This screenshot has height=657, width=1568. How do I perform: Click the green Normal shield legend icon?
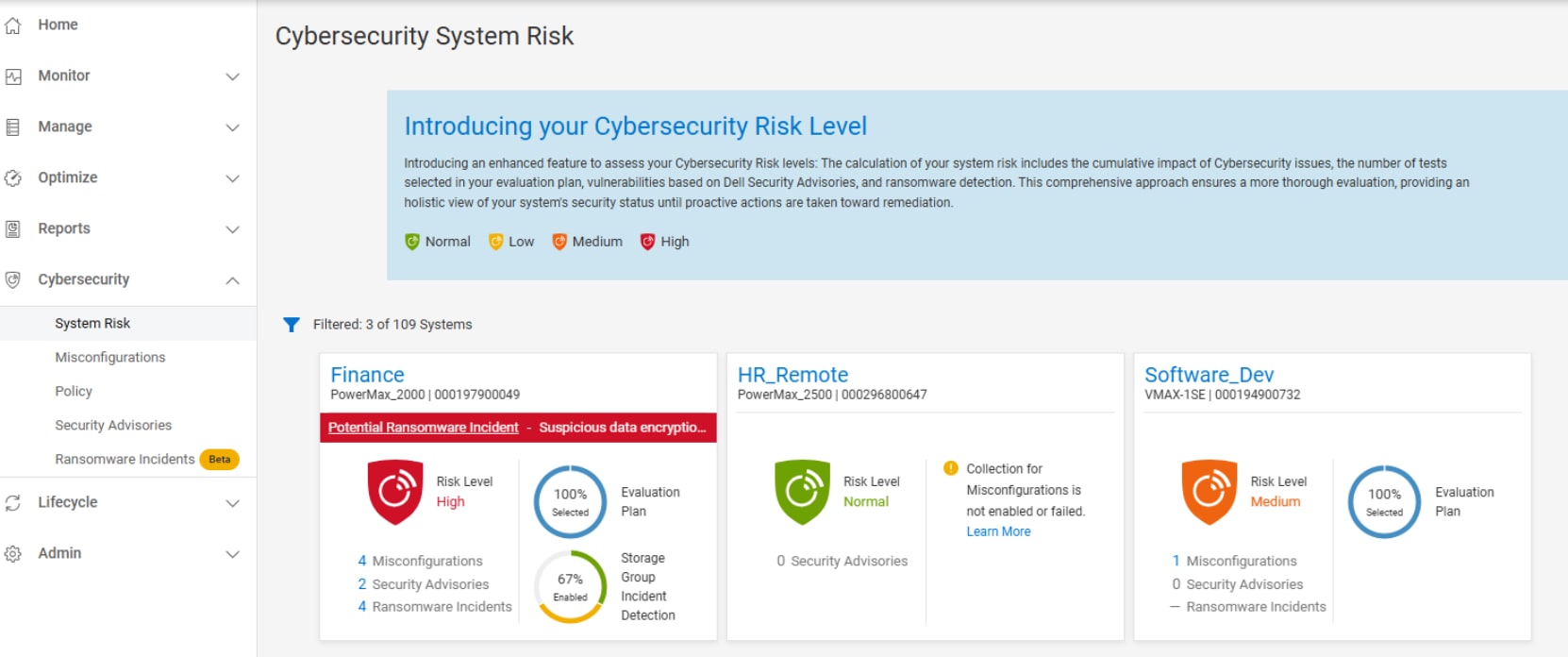pyautogui.click(x=412, y=242)
